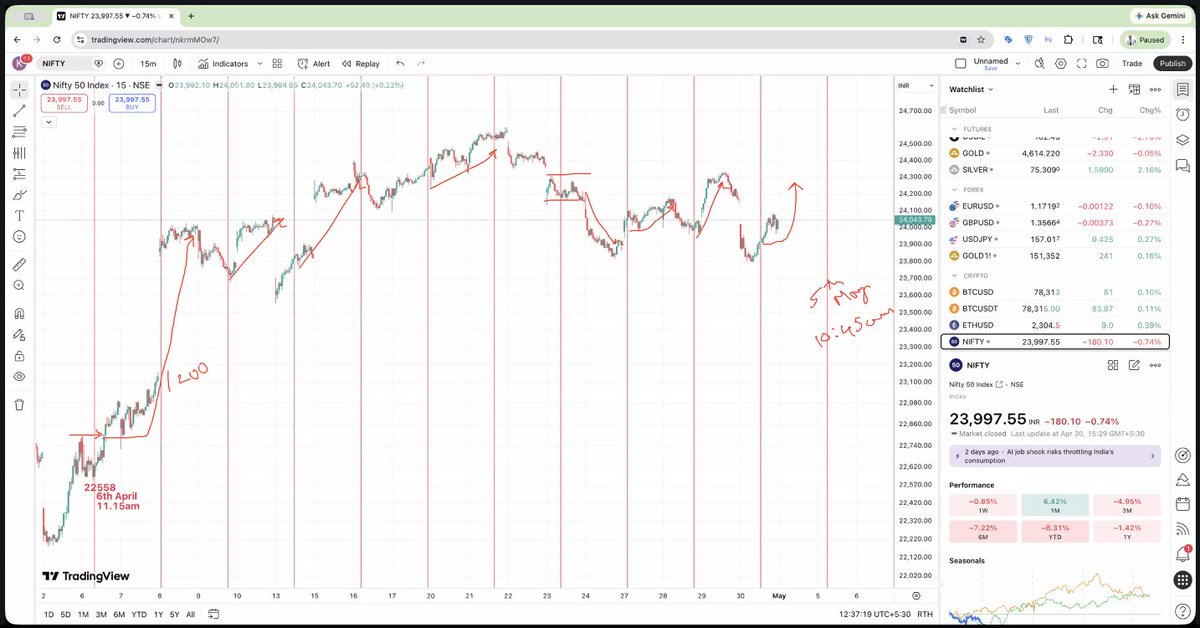Click the BUY 23,997.55 button

pyautogui.click(x=132, y=102)
